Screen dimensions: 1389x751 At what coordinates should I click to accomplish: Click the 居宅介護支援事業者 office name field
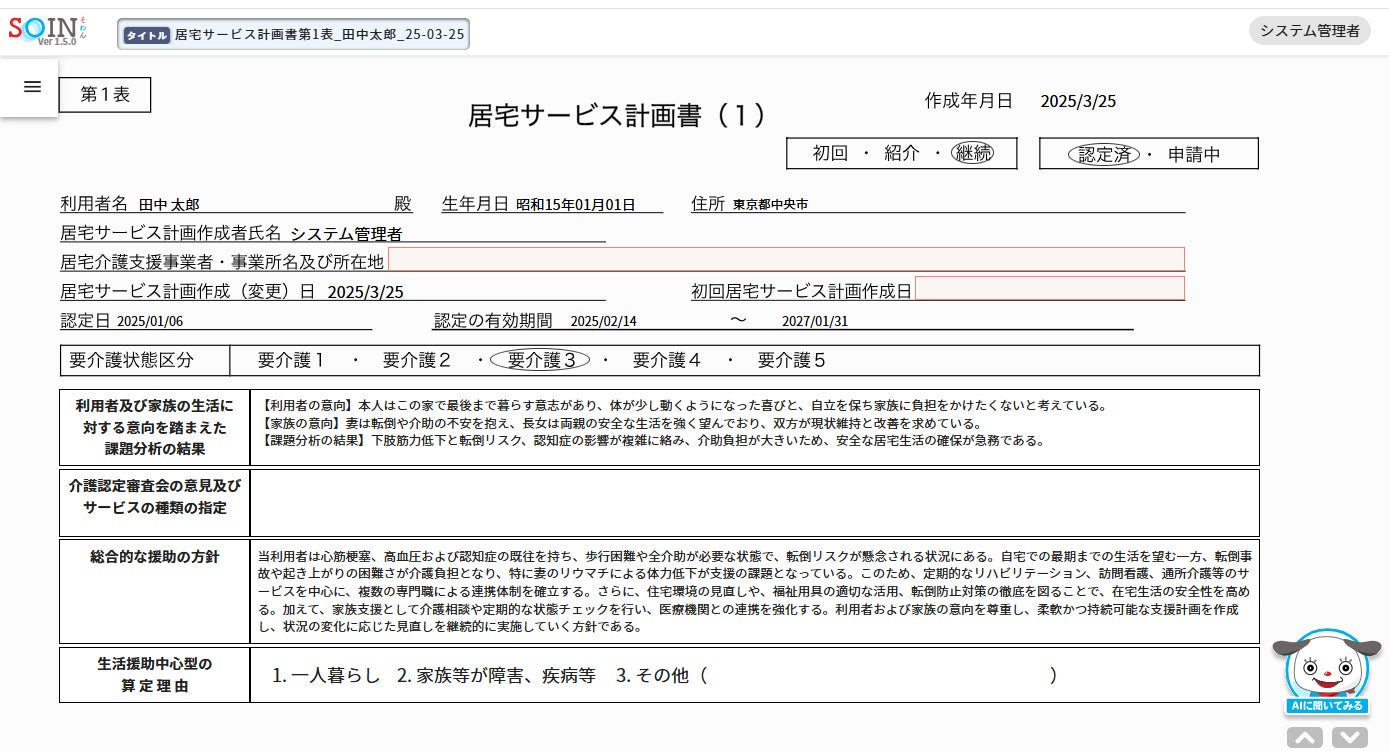tap(786, 260)
